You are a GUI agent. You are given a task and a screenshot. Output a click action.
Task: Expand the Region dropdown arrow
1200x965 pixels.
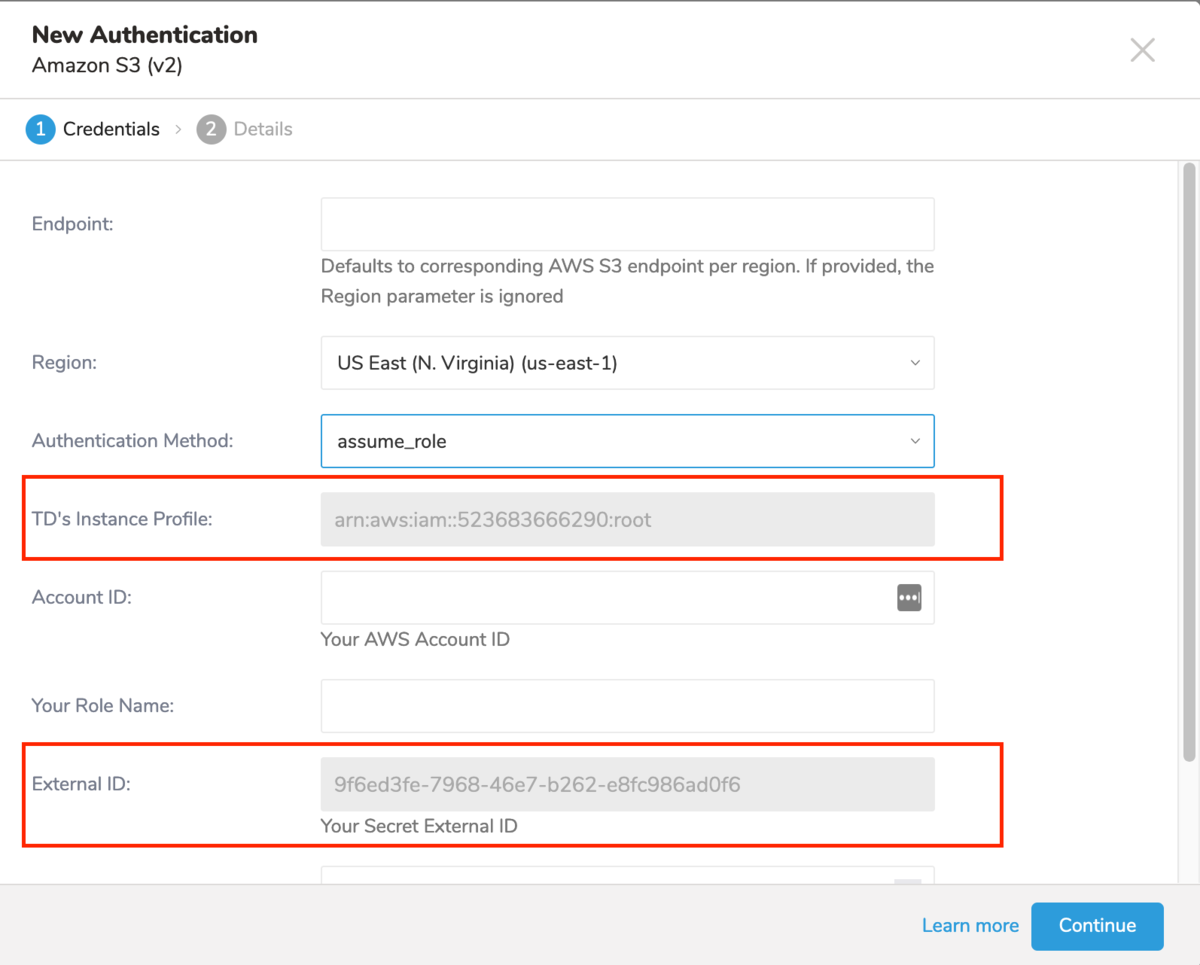914,363
